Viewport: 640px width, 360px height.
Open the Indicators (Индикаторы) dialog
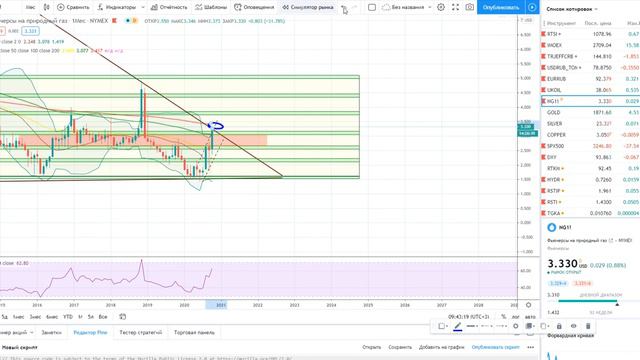tap(116, 7)
